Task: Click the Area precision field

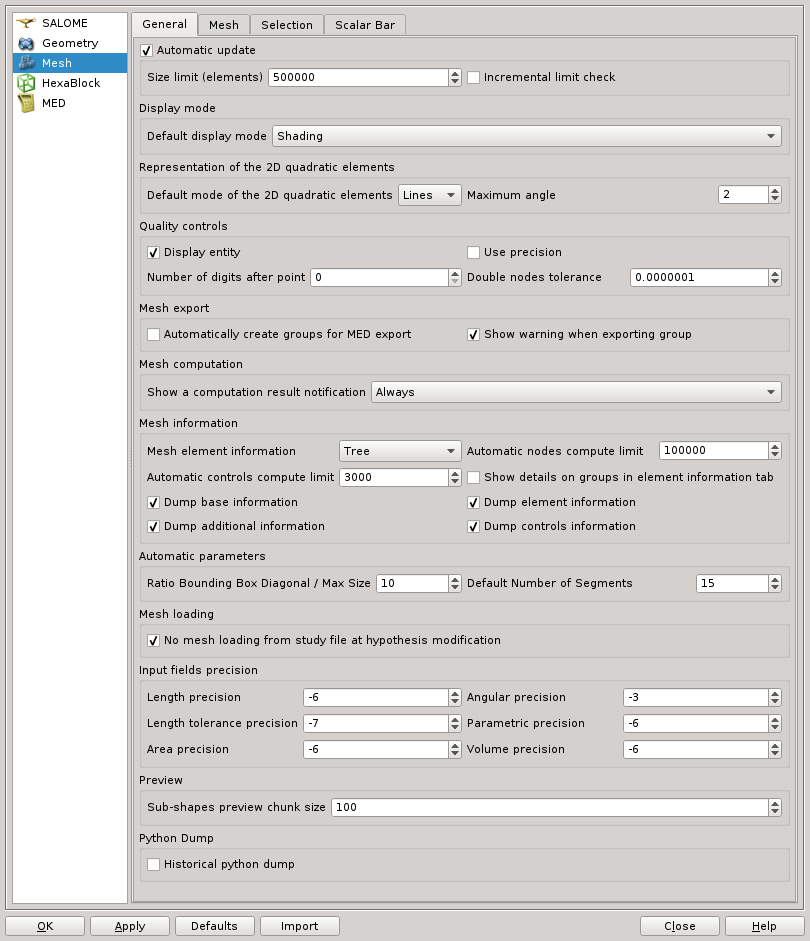Action: (376, 750)
